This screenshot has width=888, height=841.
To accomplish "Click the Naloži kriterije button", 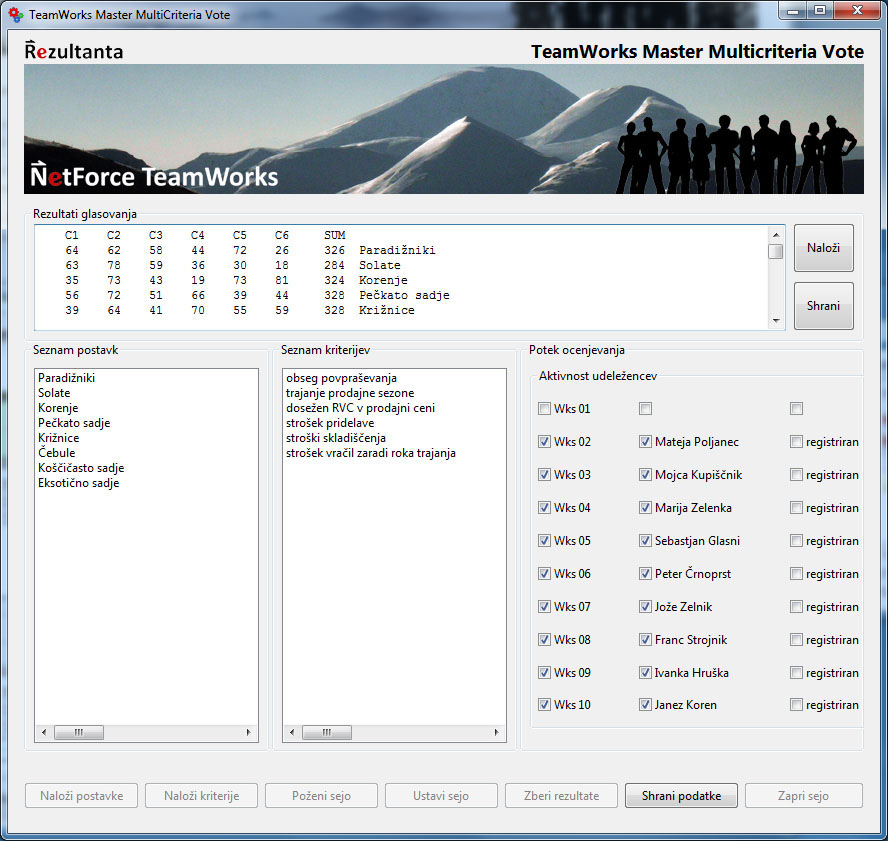I will click(x=202, y=796).
